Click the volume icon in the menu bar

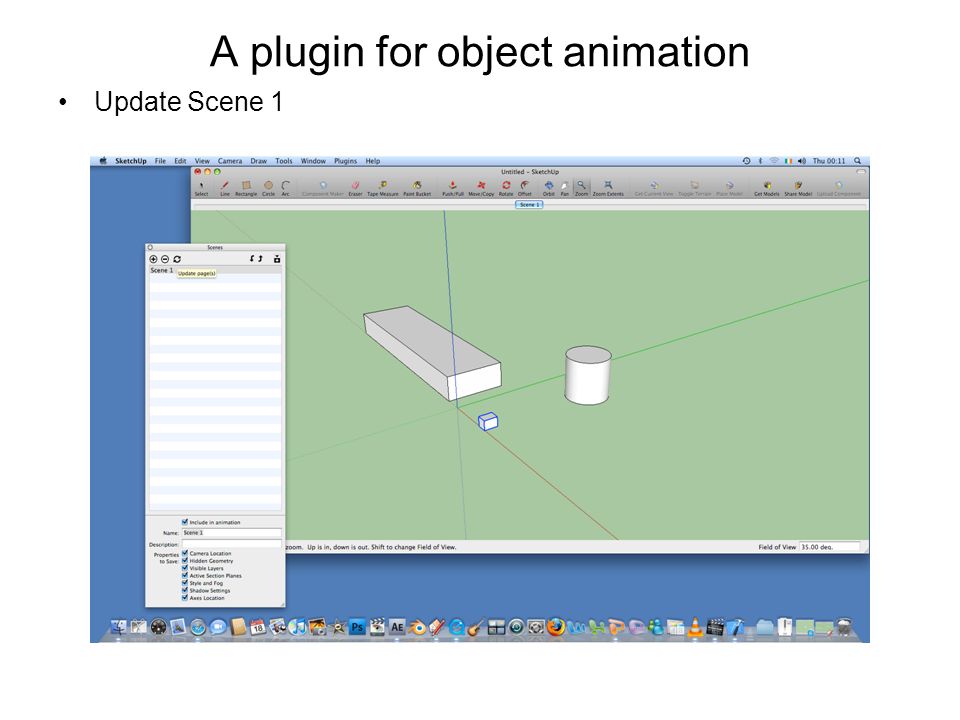[x=801, y=161]
